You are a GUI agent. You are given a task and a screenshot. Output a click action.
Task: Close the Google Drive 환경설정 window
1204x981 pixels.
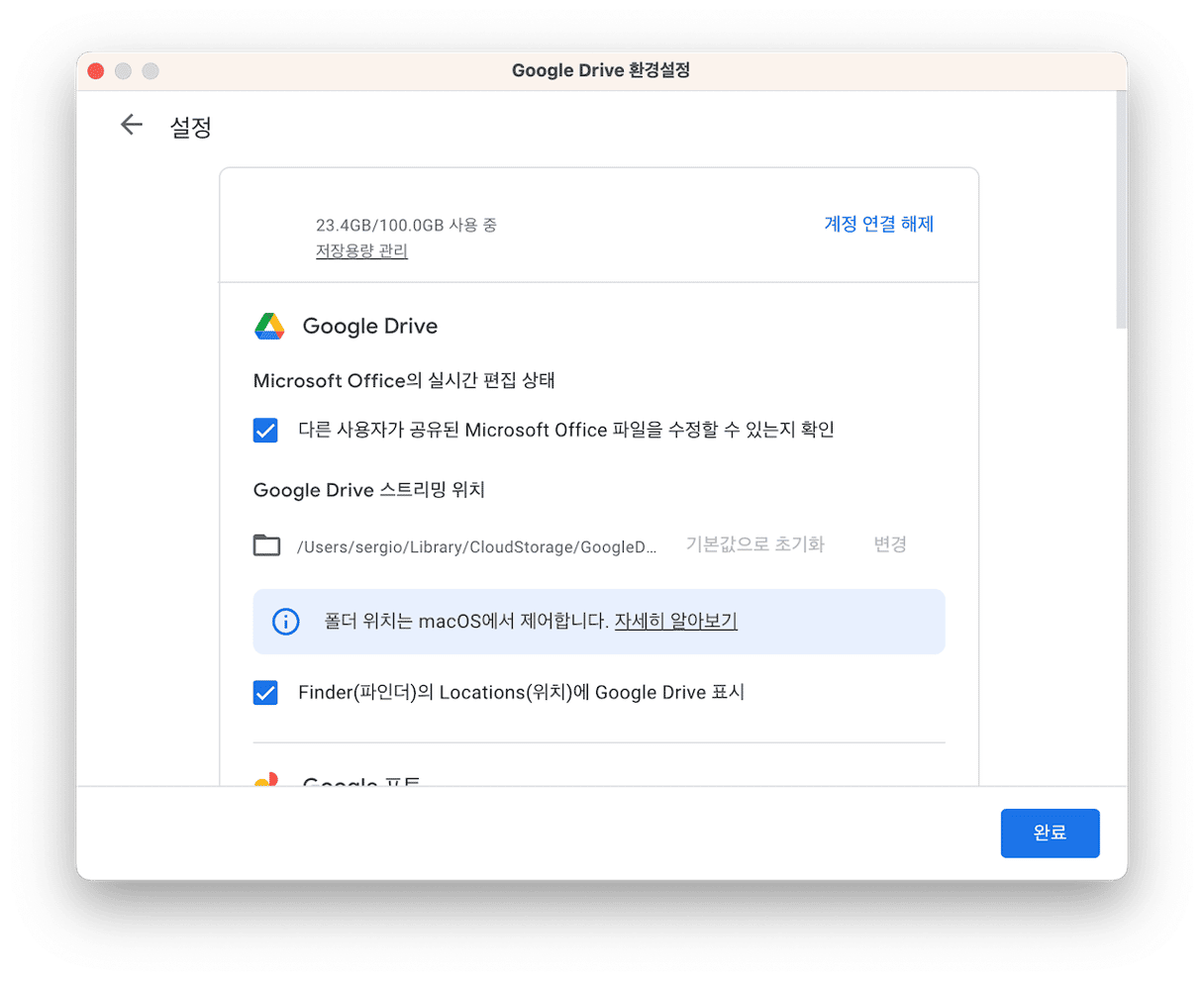96,71
